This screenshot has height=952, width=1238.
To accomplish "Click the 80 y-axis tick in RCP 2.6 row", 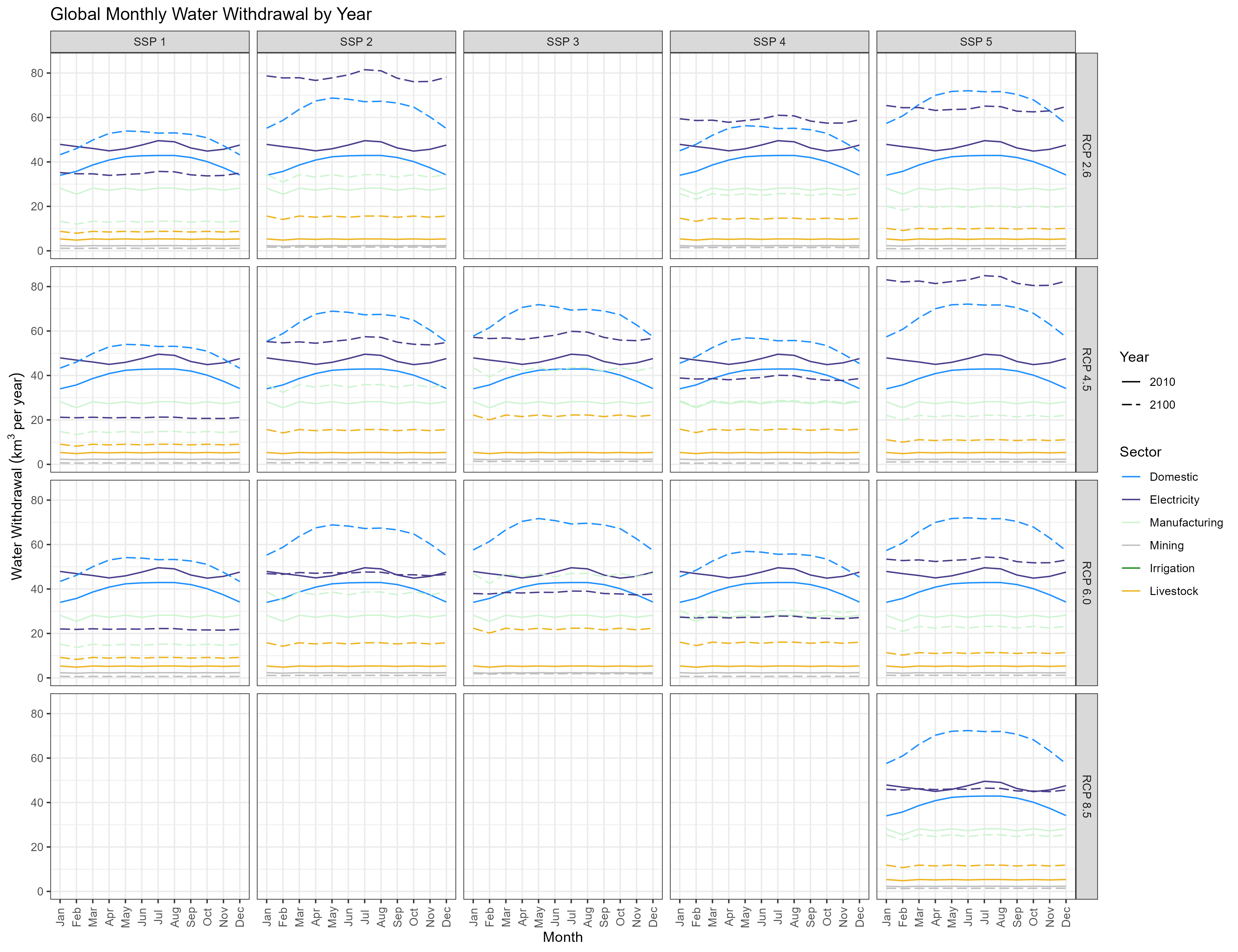I will pyautogui.click(x=37, y=73).
